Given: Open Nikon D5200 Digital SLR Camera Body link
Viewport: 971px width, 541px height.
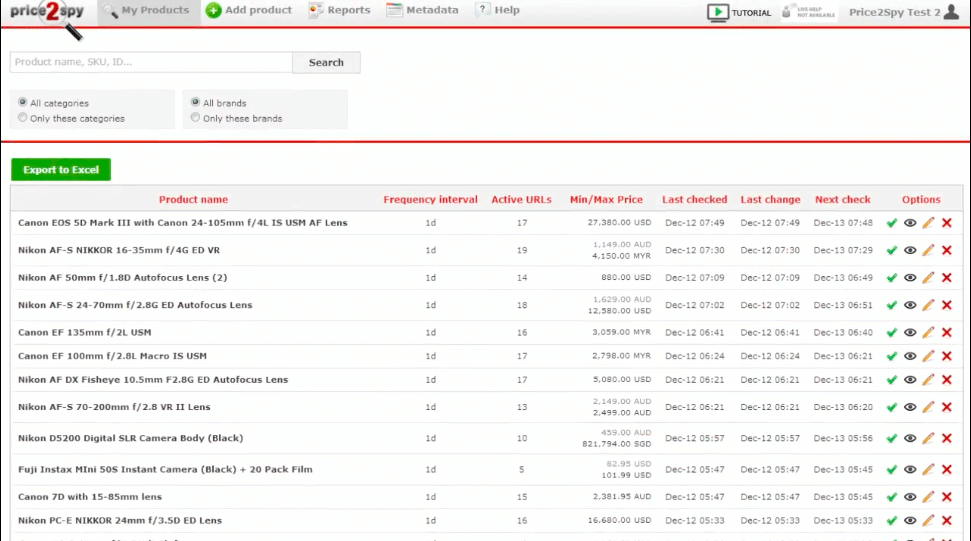Looking at the screenshot, I should pyautogui.click(x=131, y=438).
